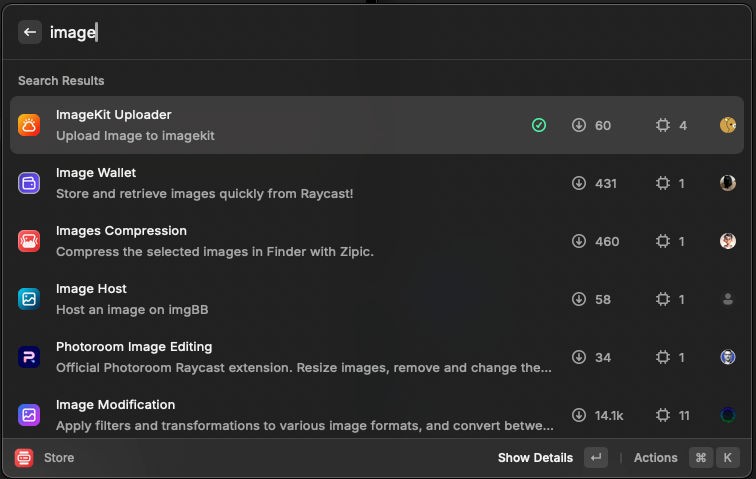Select the "Image Host" title

click(x=92, y=288)
